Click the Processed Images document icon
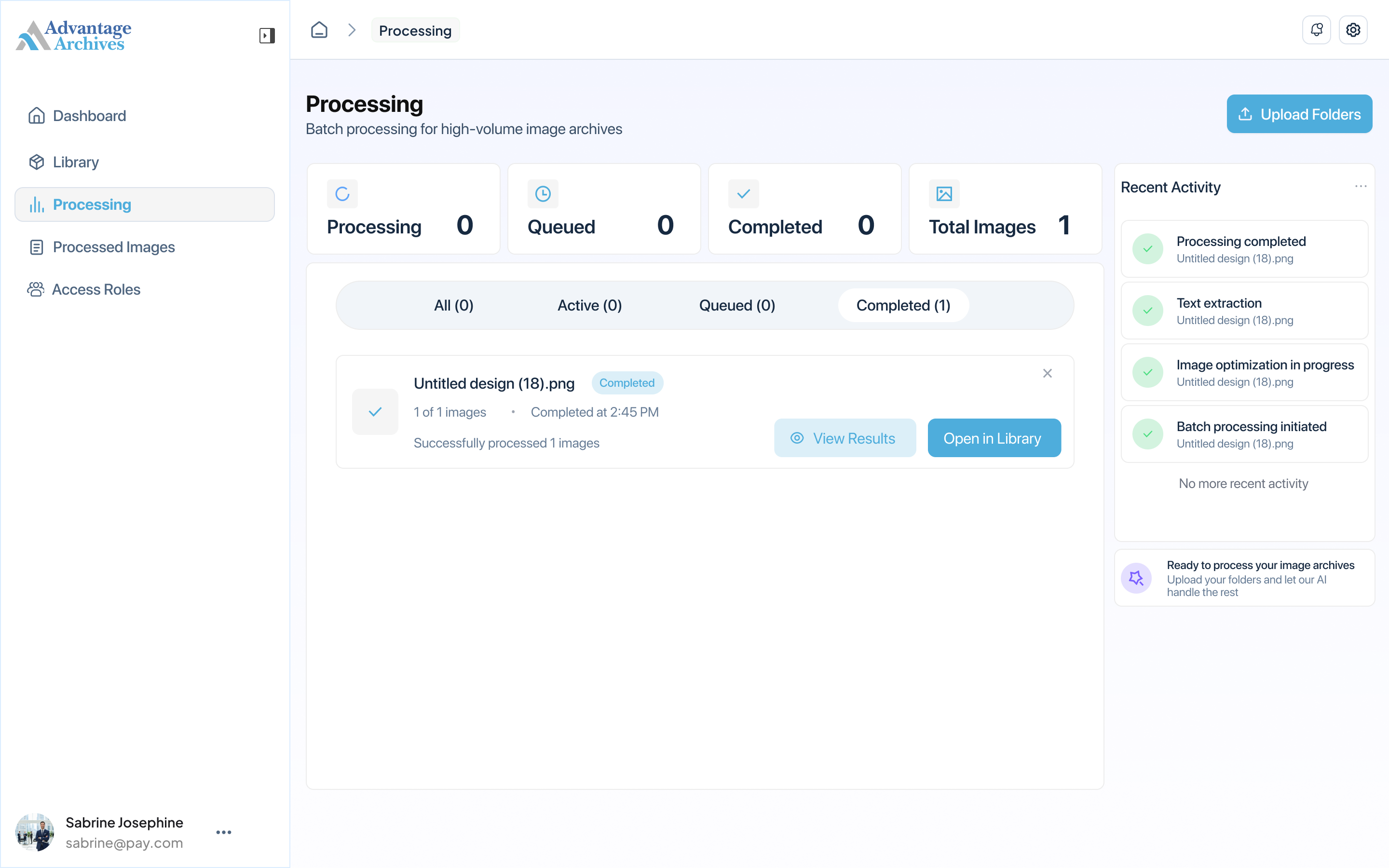 [37, 247]
